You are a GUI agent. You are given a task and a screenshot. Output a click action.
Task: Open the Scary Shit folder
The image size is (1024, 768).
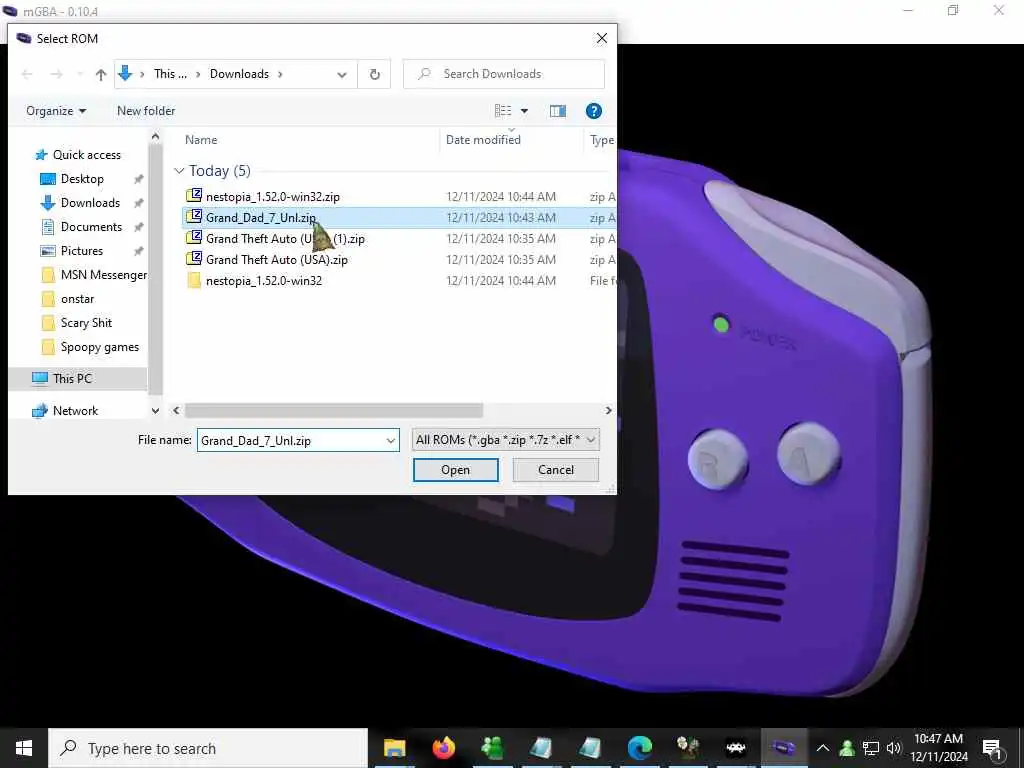point(86,323)
